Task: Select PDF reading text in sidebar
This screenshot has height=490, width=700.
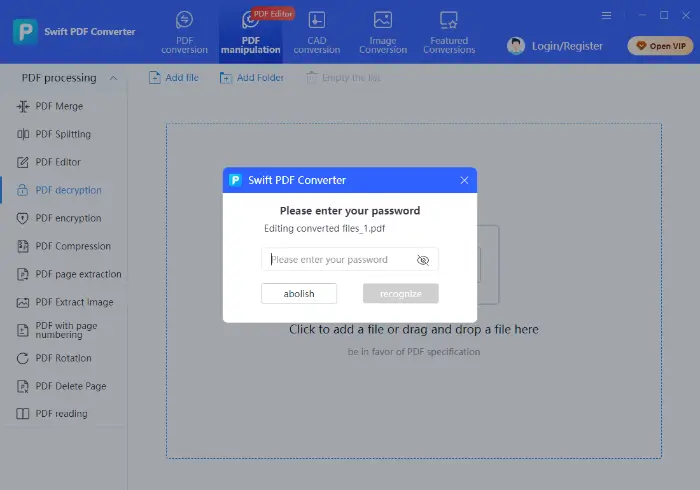Action: click(x=61, y=414)
